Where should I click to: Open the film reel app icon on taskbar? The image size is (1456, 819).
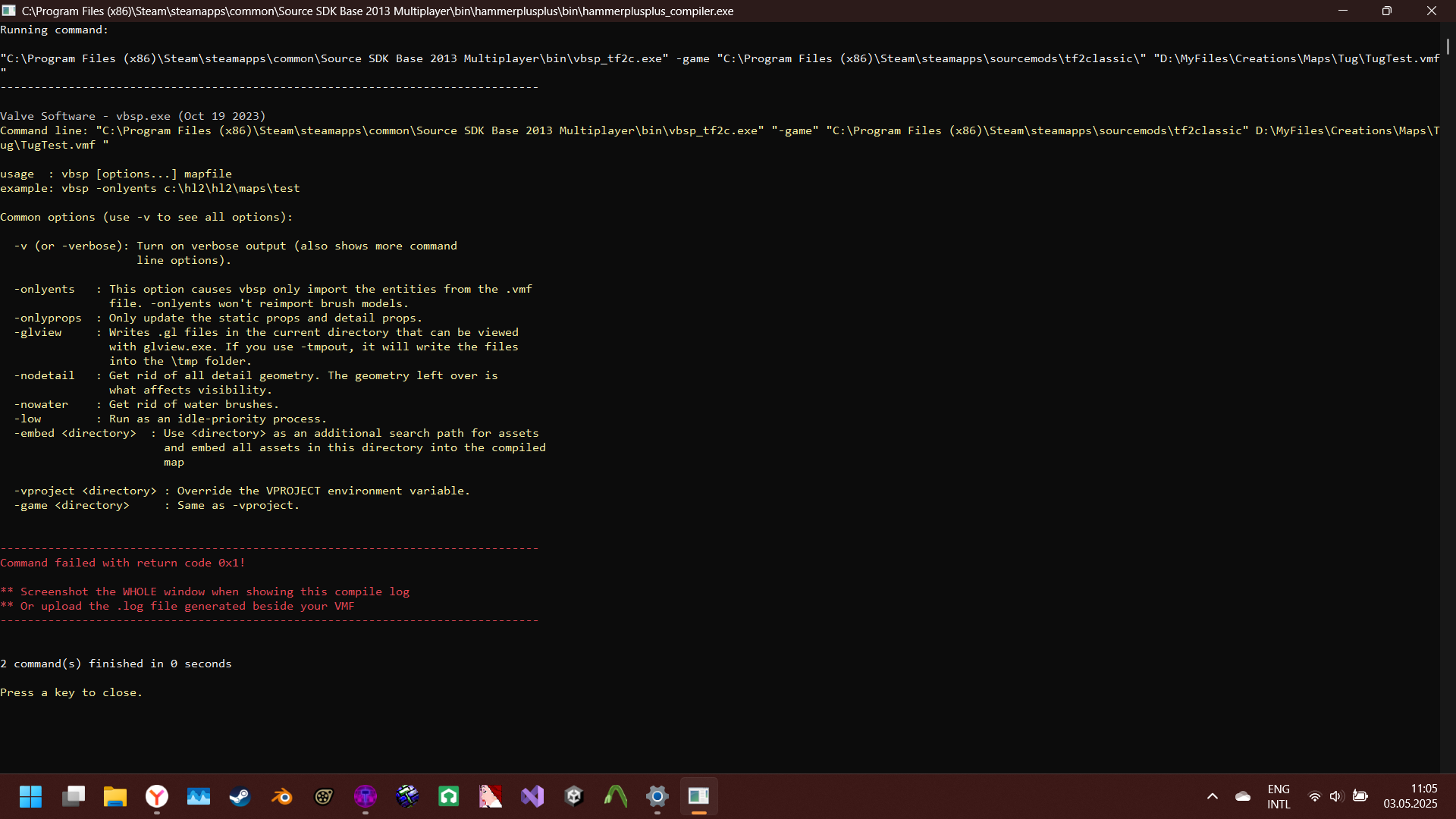[x=324, y=796]
